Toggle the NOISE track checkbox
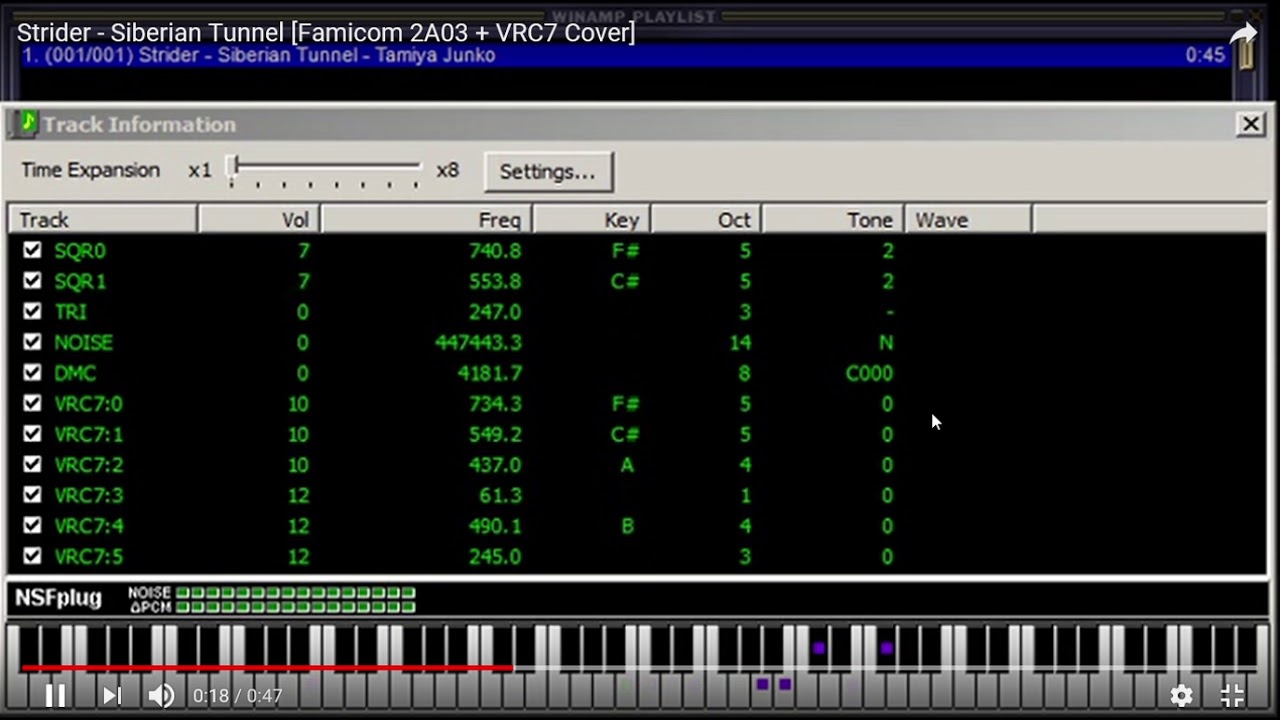1280x720 pixels. coord(32,342)
